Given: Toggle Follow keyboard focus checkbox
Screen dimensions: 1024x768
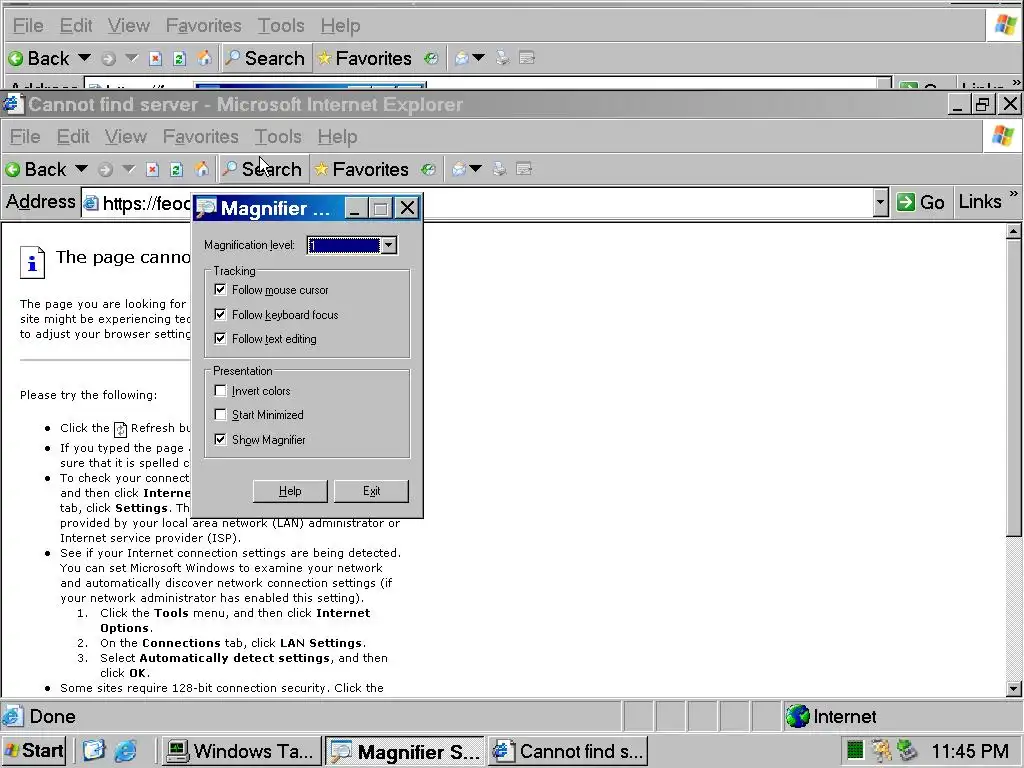Looking at the screenshot, I should [220, 314].
